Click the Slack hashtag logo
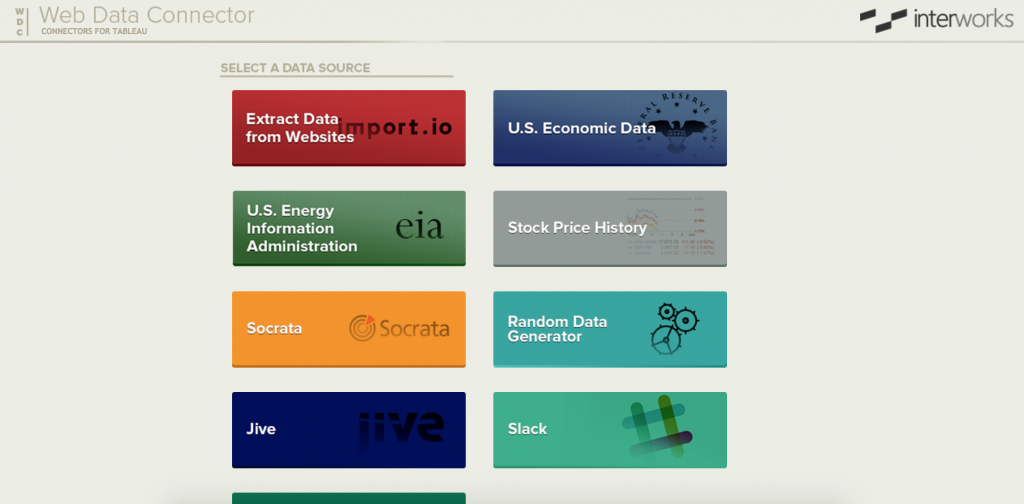This screenshot has height=504, width=1024. click(656, 428)
